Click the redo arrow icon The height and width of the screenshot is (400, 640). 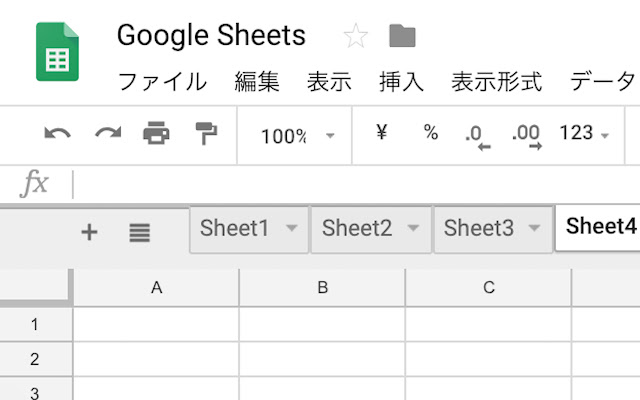tap(108, 134)
